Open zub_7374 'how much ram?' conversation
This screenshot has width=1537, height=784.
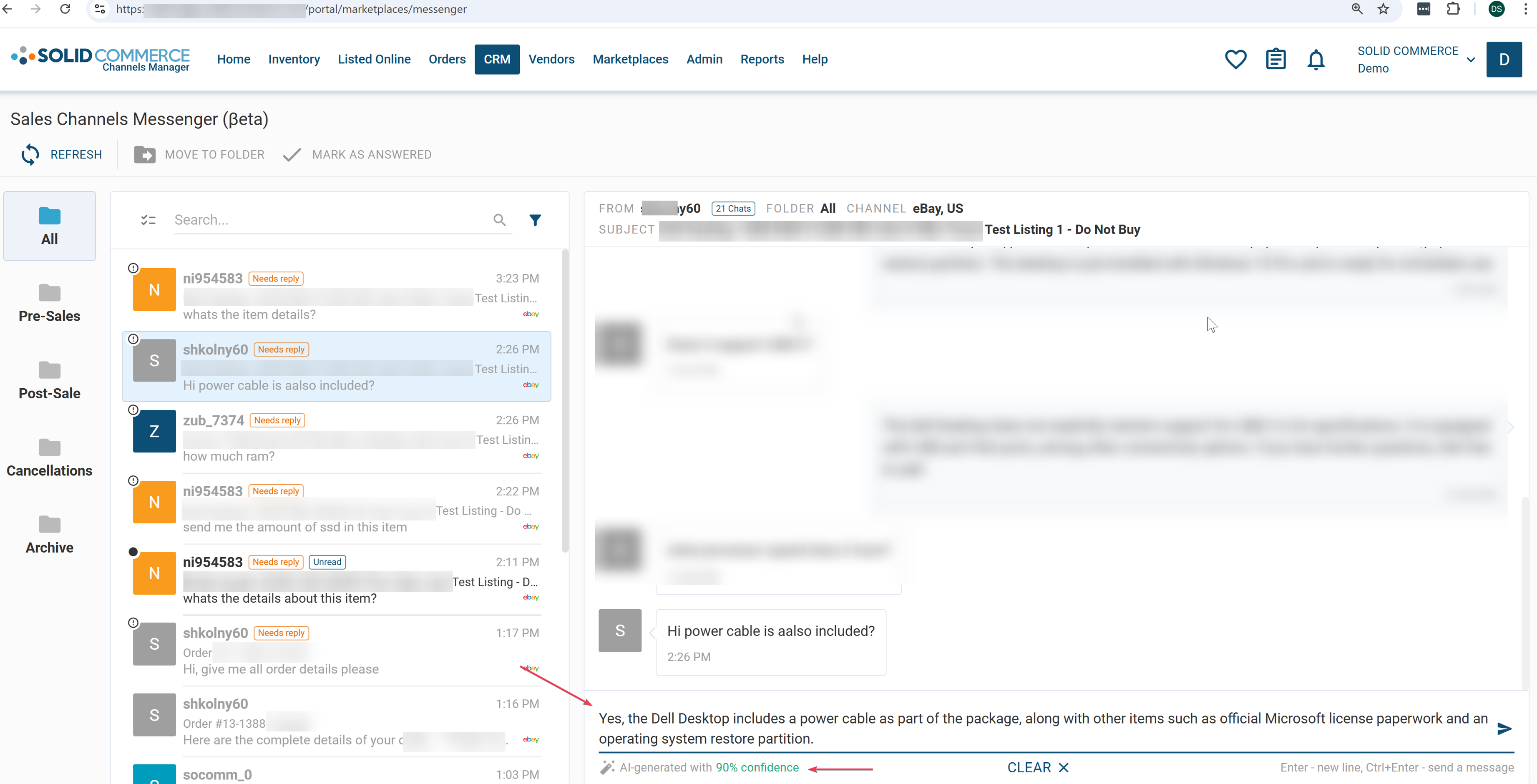click(337, 438)
